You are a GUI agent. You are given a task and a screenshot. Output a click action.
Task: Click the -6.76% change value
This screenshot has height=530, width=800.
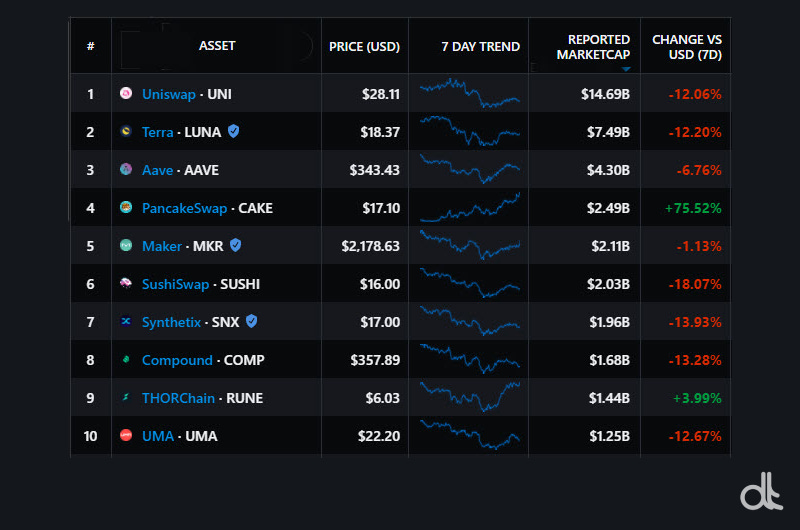pos(699,170)
